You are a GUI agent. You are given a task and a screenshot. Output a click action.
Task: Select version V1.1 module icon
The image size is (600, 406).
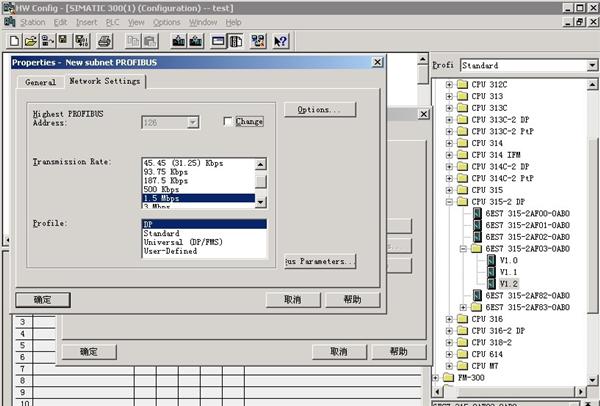[x=491, y=272]
